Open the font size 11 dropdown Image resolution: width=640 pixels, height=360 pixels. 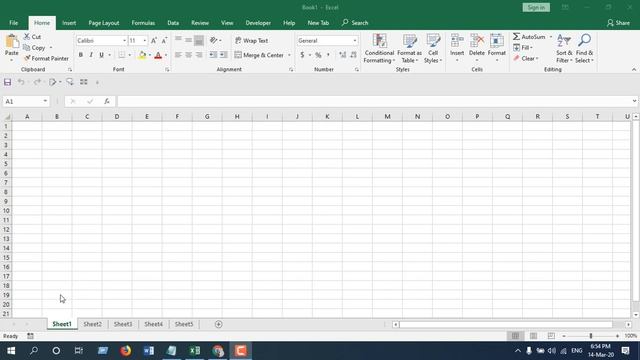[x=144, y=41]
